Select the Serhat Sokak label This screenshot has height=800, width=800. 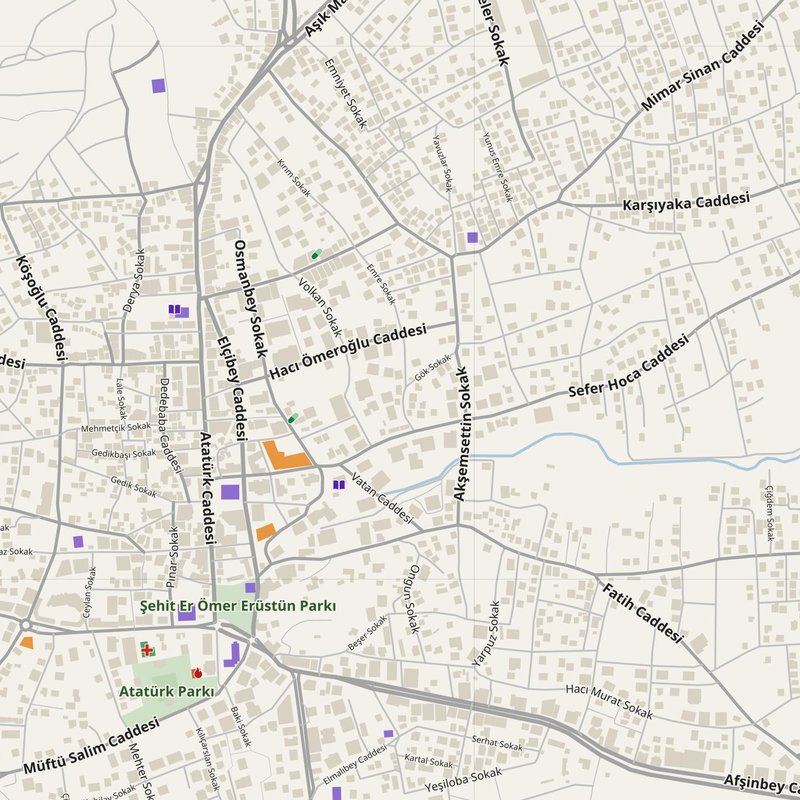tap(497, 743)
